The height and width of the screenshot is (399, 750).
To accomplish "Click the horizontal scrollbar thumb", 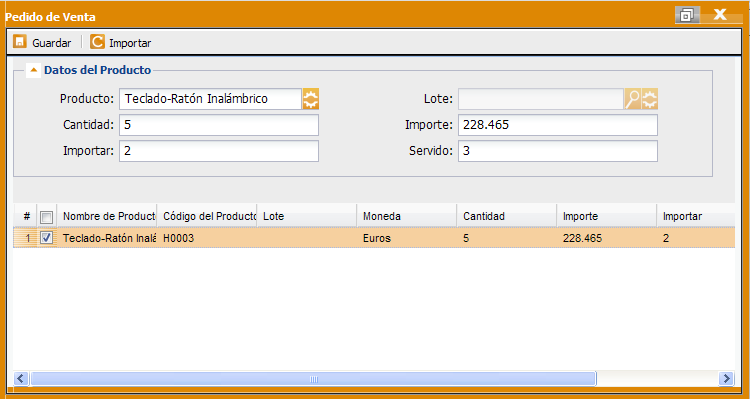I will (313, 378).
